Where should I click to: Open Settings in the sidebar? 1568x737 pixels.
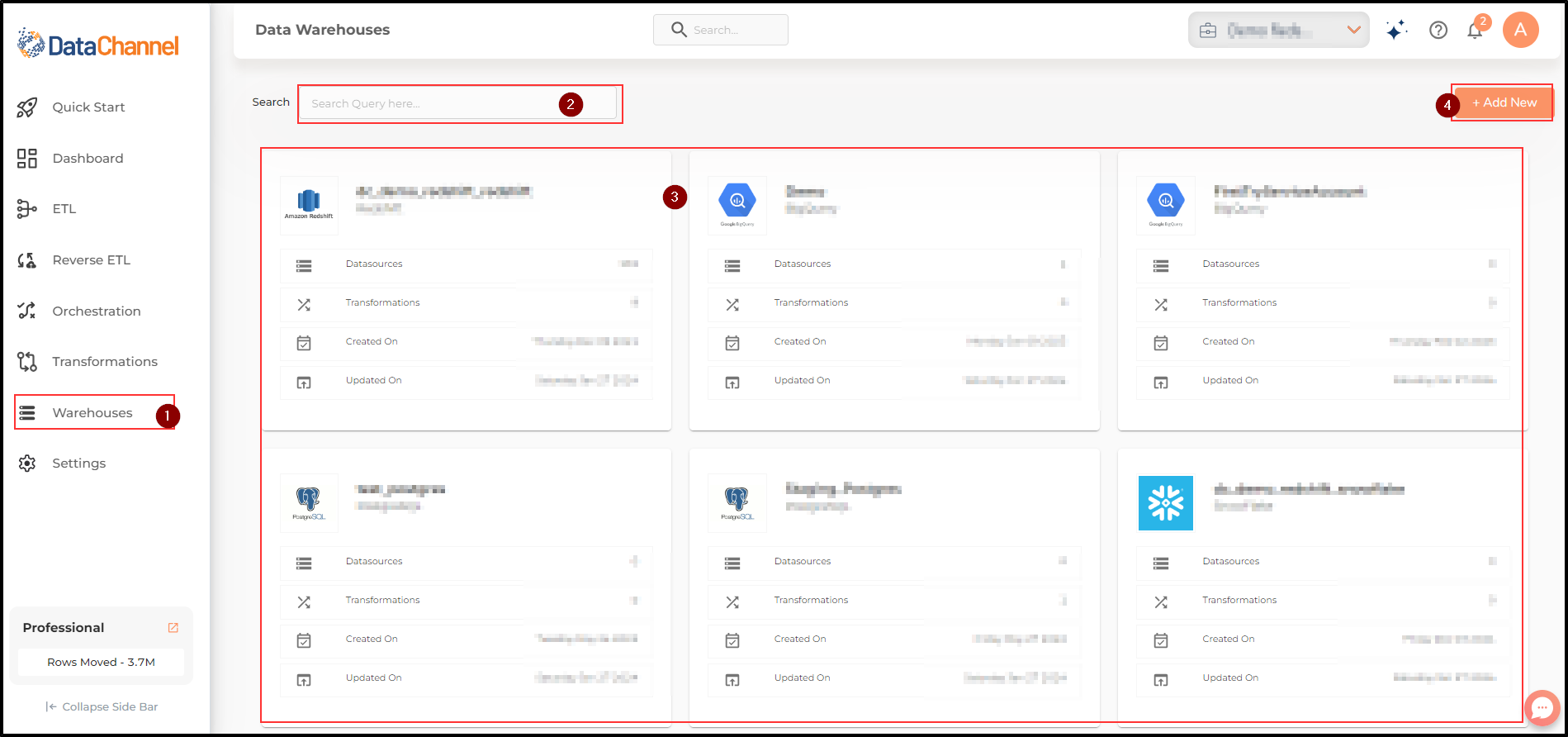78,464
